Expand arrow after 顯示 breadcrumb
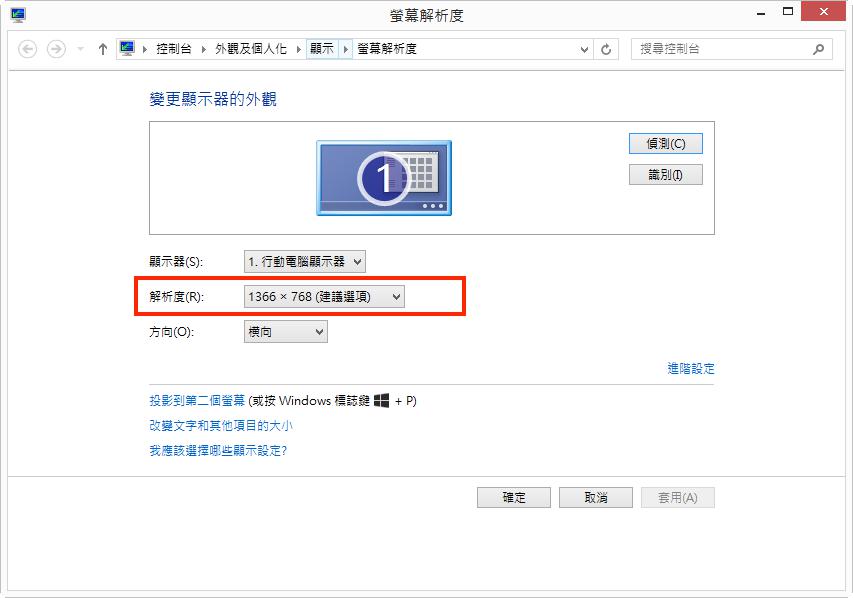Image resolution: width=853 pixels, height=598 pixels. point(345,49)
